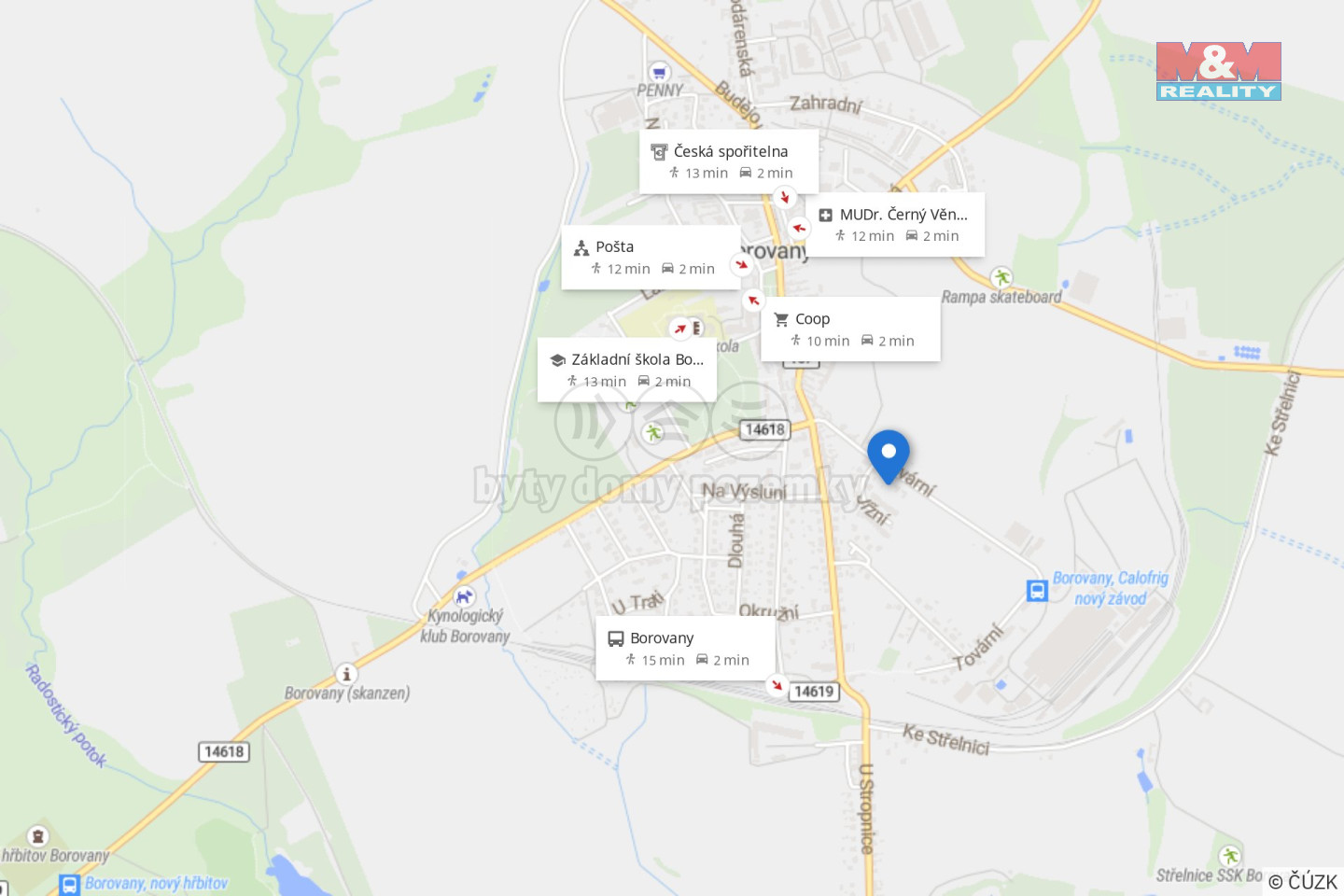Screen dimensions: 1344x896
Task: Select the PENNY store cart icon
Action: coord(660,72)
